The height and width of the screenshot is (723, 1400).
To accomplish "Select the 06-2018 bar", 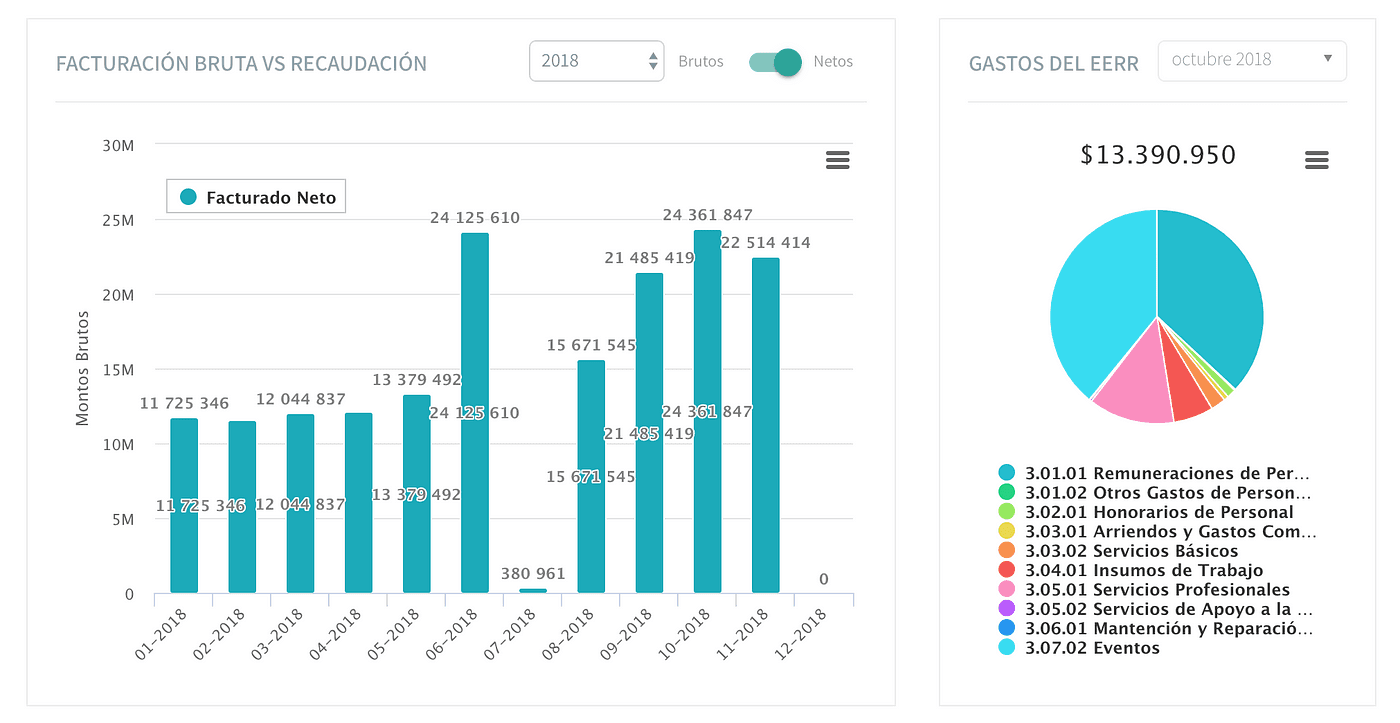I will click(475, 413).
